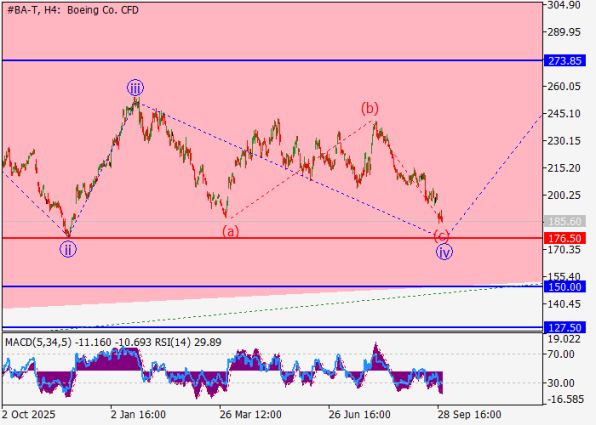Click the 140.45 price scale value

coord(564,304)
